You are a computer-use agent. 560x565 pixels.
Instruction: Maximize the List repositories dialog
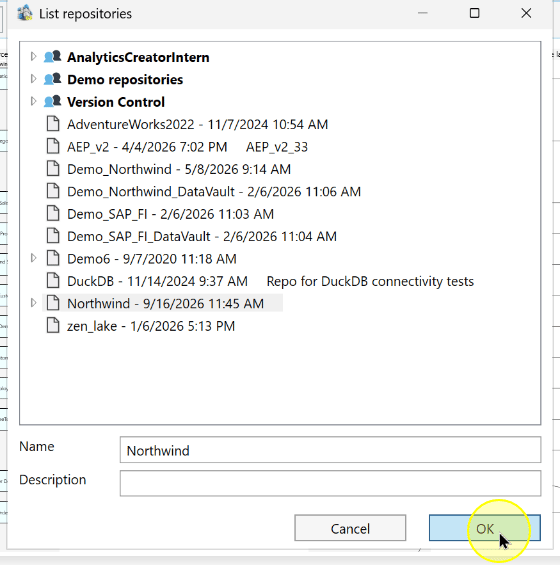coord(475,13)
